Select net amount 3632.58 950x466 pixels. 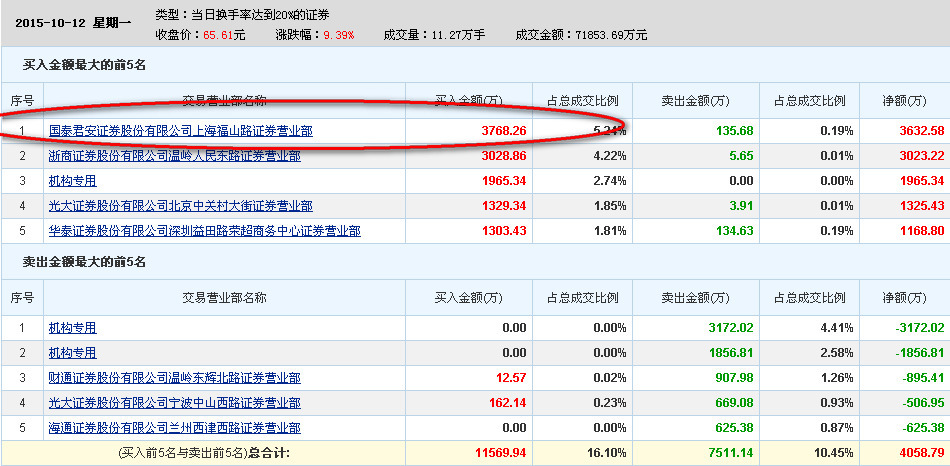(921, 131)
